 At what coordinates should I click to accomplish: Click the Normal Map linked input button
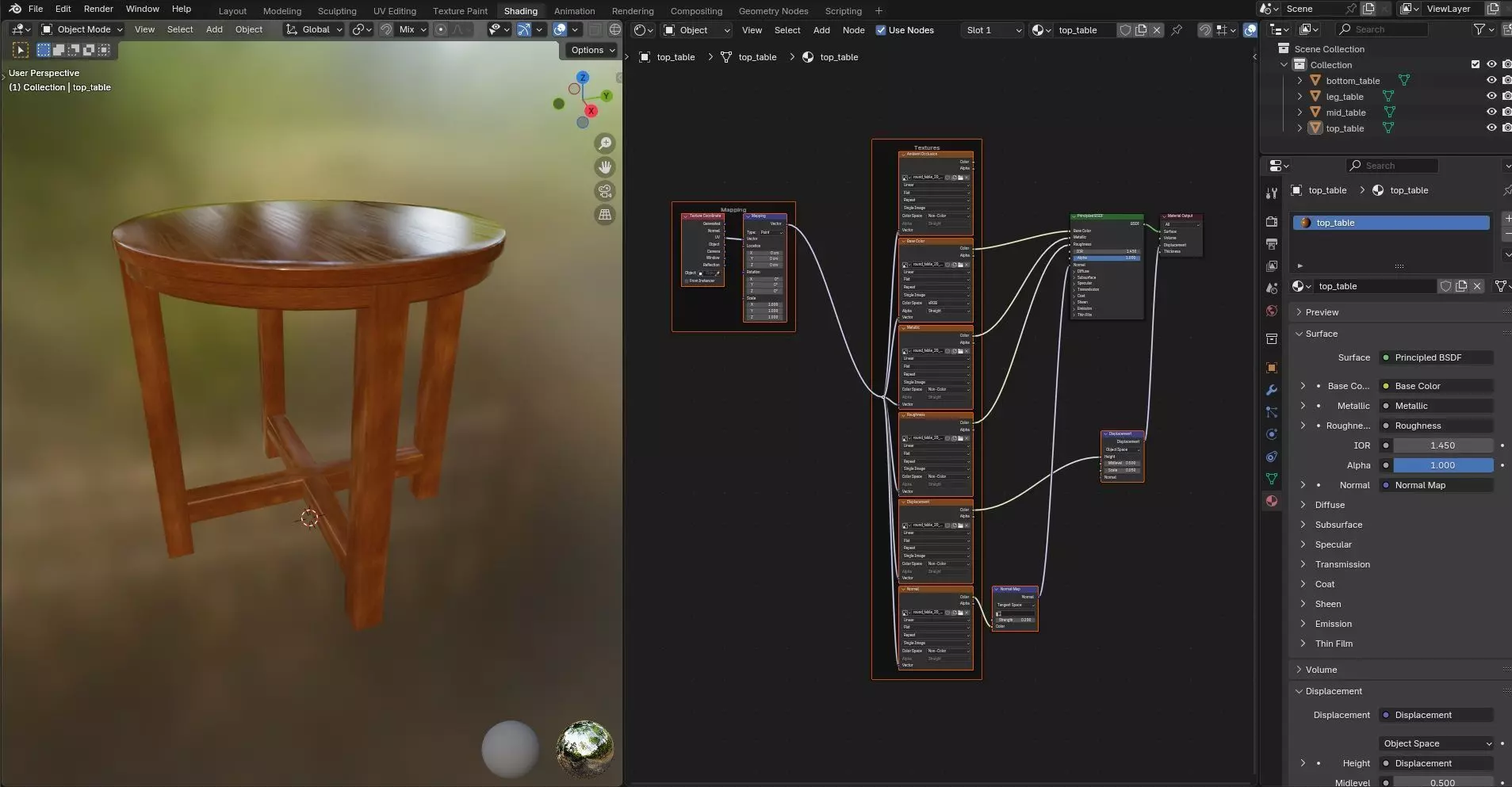click(1436, 485)
